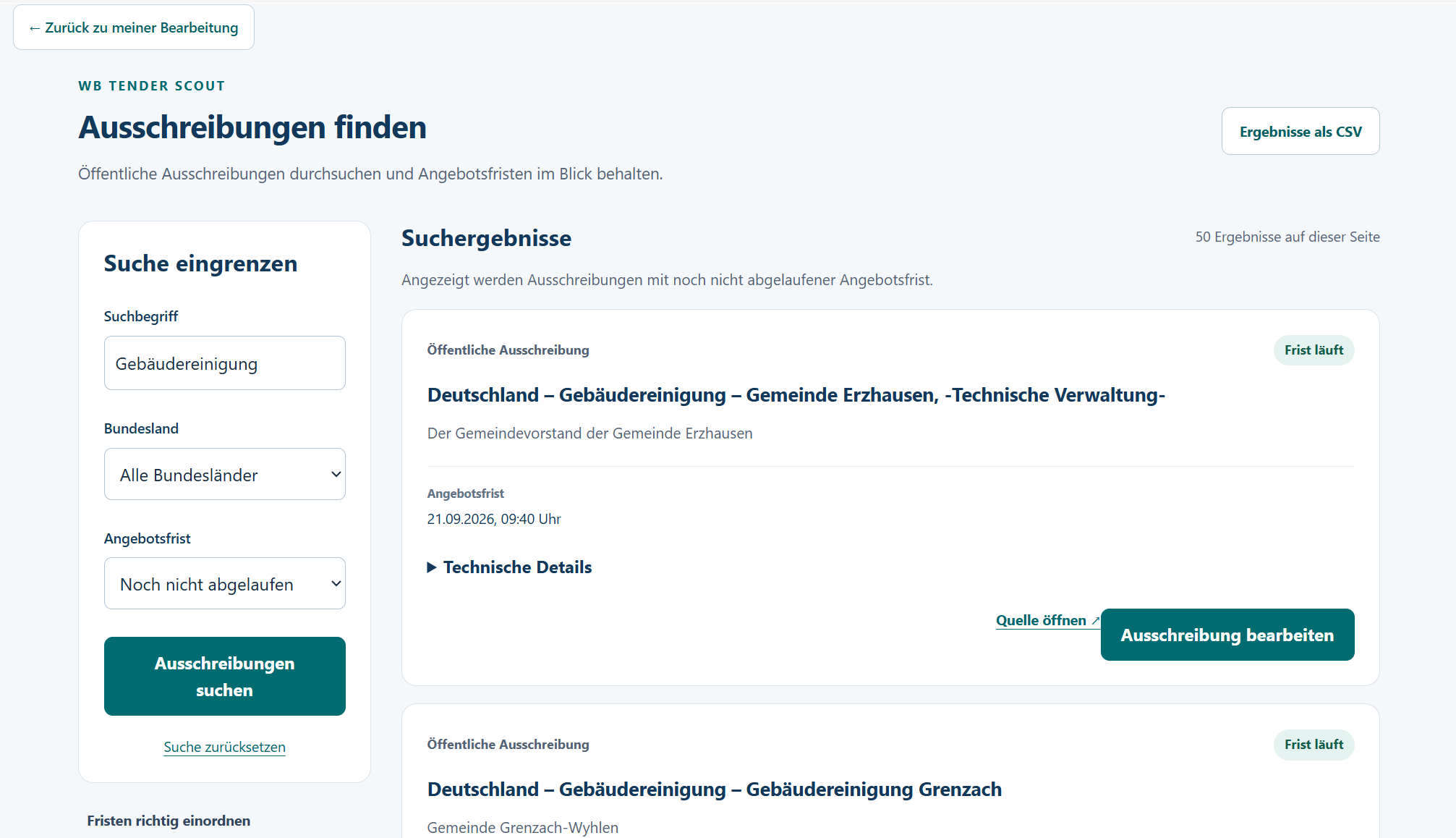Screen dimensions: 1456x838
Task: Open 'Quelle öffnen' link on Erzhausen card
Action: click(x=1047, y=620)
